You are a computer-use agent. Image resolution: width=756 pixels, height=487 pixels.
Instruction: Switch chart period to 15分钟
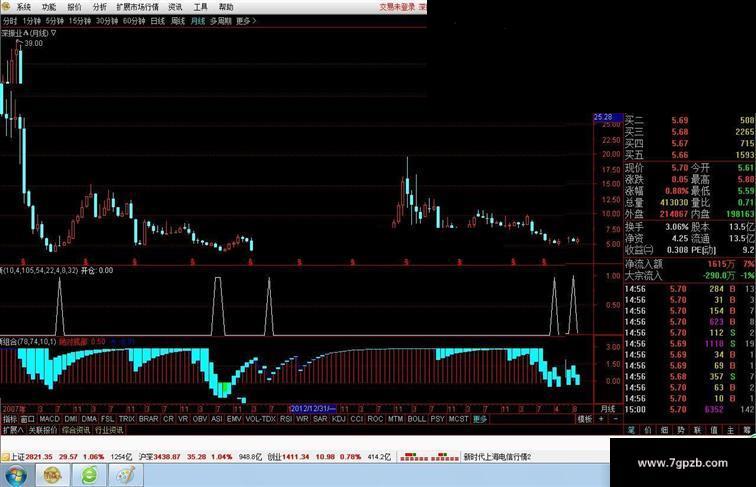point(80,21)
